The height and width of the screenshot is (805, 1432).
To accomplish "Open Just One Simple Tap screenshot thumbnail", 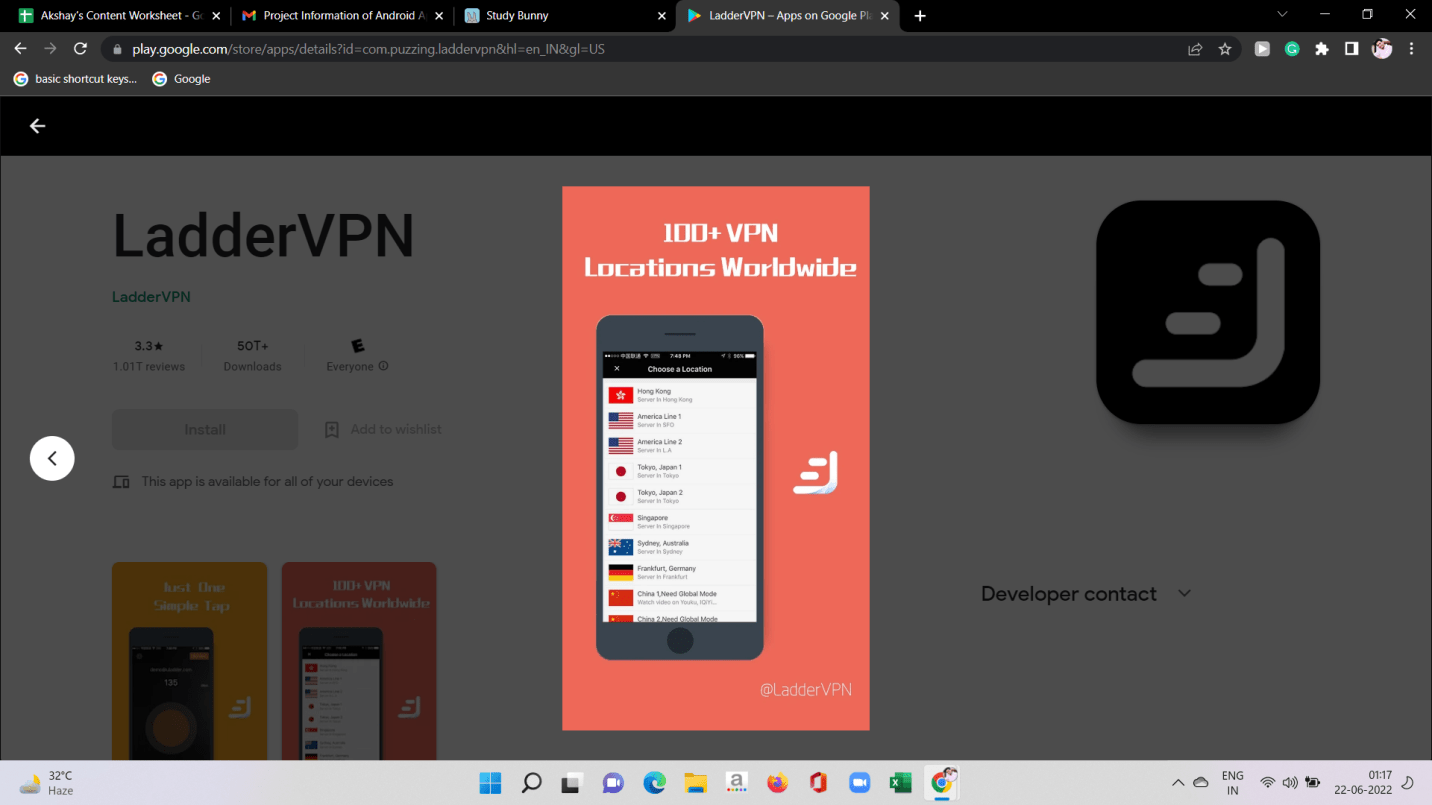I will (x=189, y=660).
